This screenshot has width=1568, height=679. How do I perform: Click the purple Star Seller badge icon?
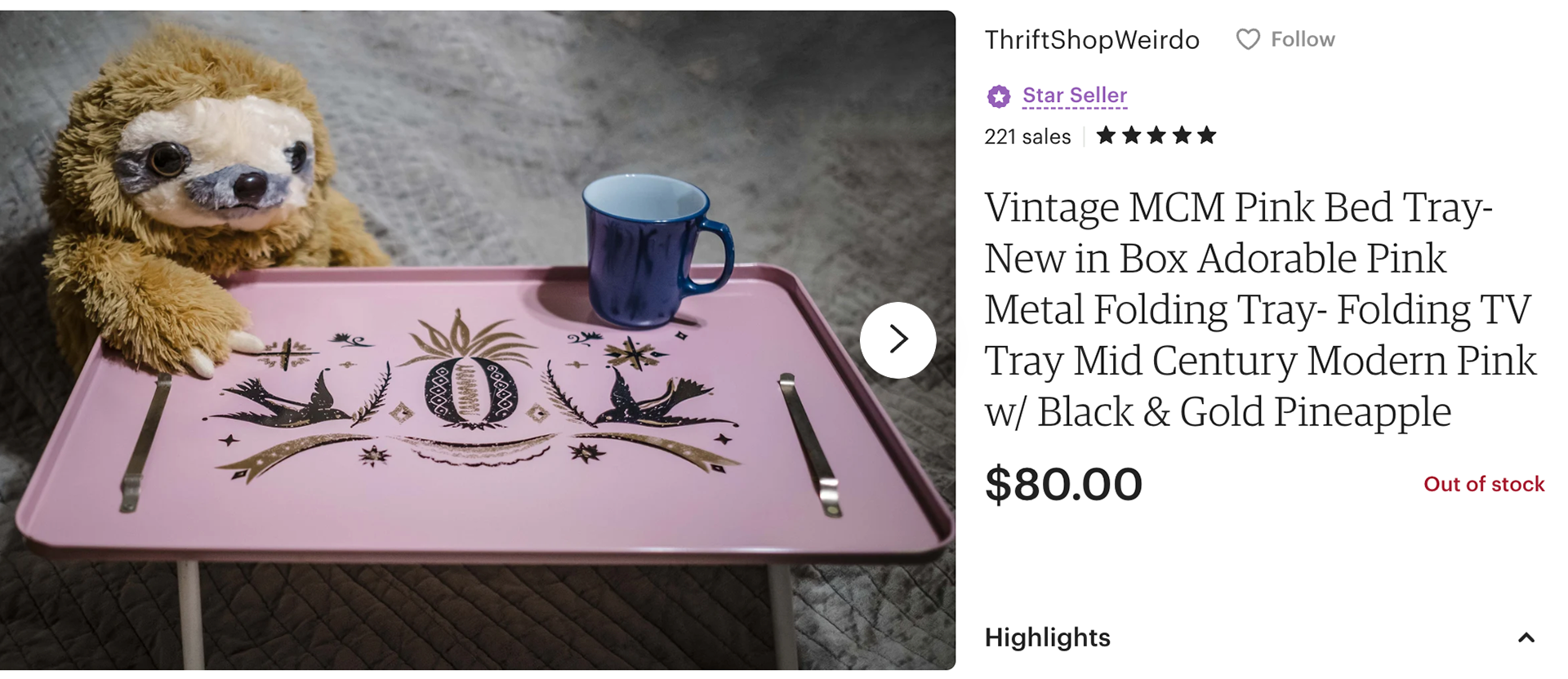[998, 96]
